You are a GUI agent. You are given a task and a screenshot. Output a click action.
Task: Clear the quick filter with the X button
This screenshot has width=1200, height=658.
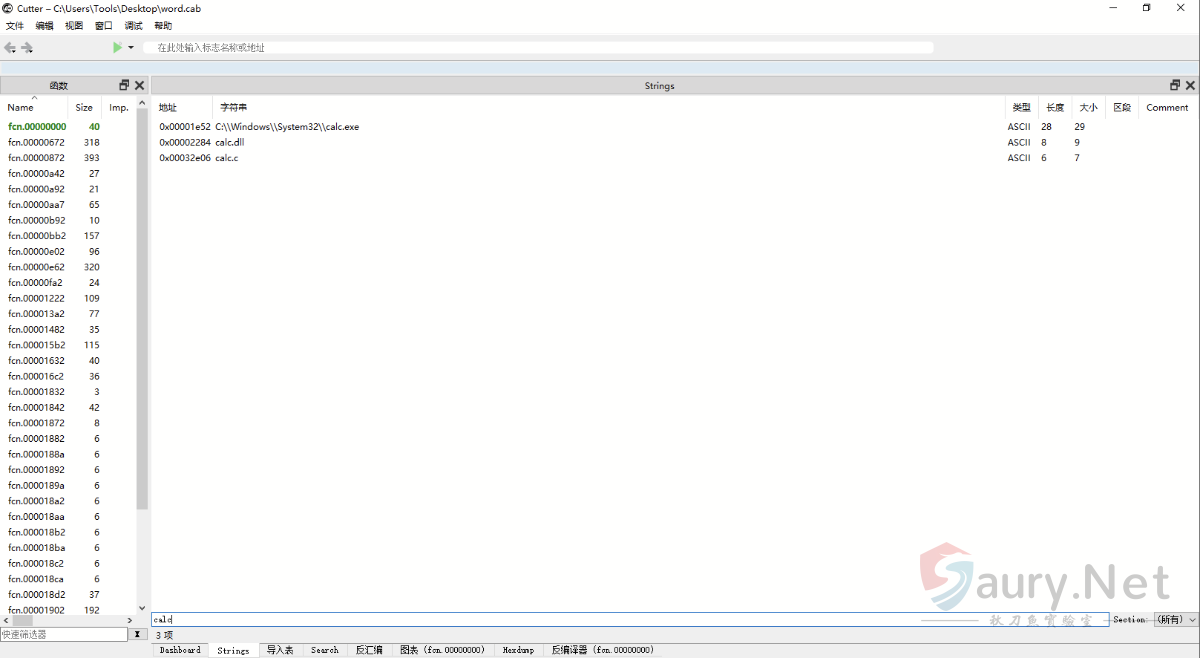pos(138,634)
